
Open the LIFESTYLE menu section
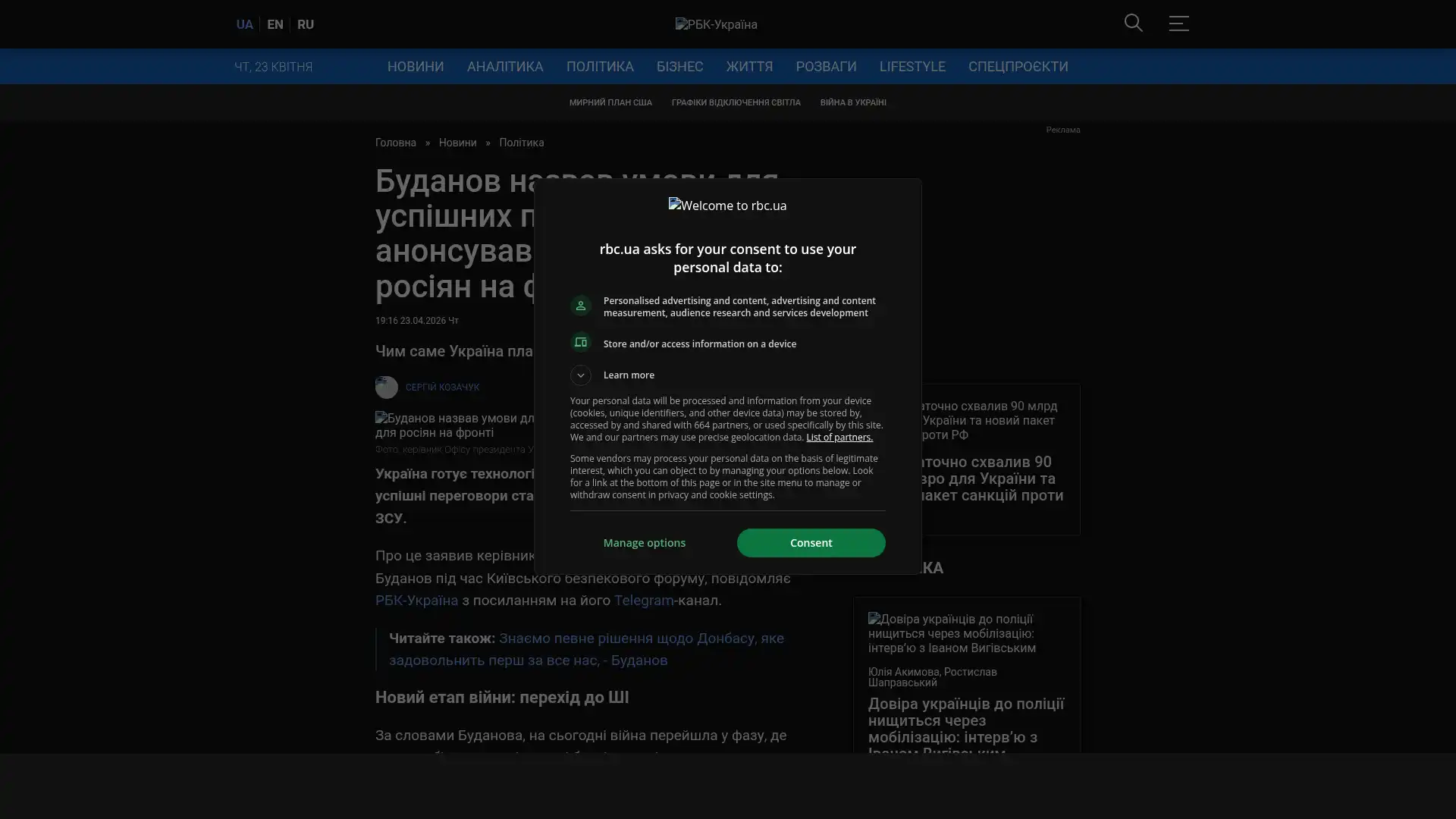pos(912,67)
